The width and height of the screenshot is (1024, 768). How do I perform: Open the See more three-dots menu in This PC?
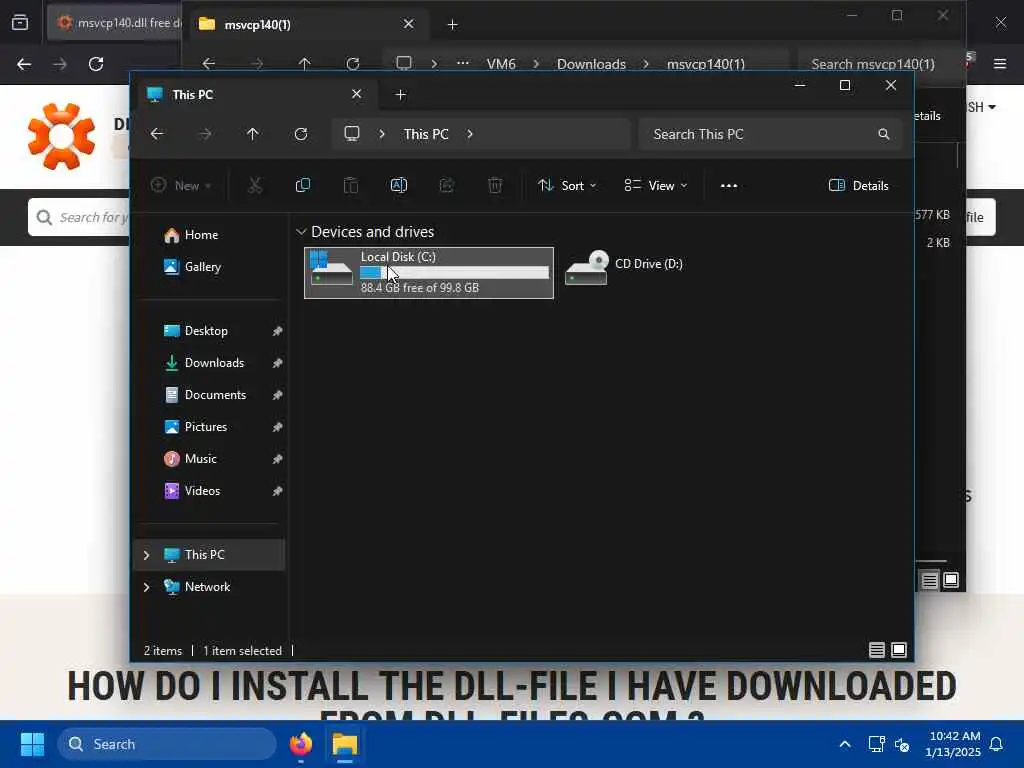coord(729,185)
